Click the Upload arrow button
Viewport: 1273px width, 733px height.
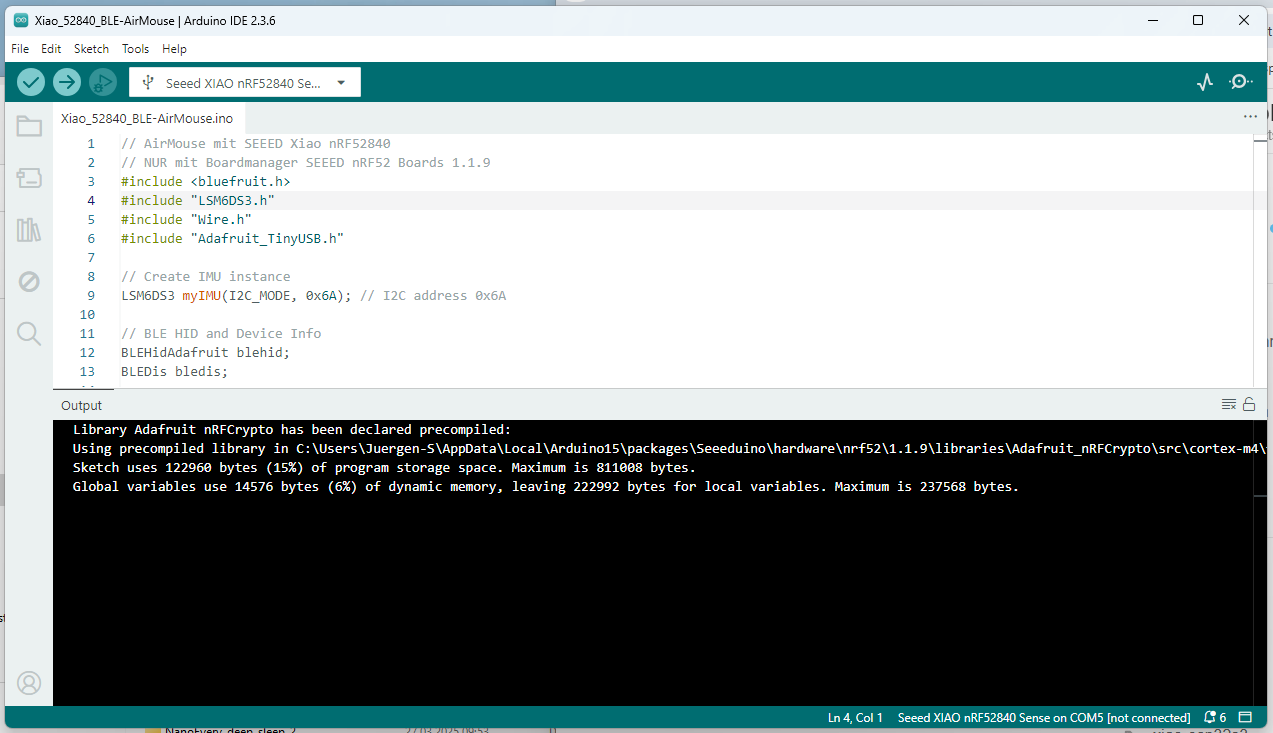(67, 82)
